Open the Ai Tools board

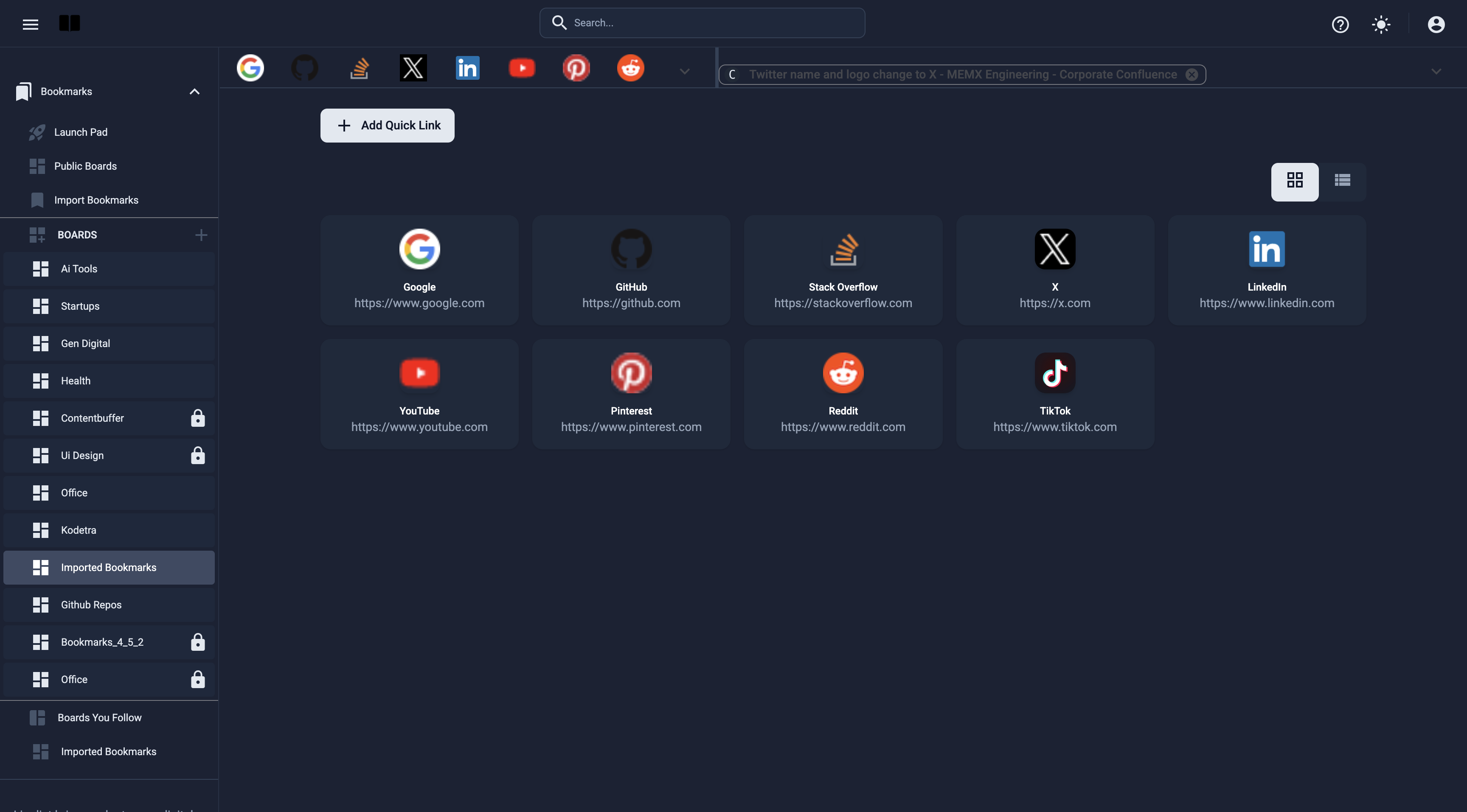click(x=109, y=269)
